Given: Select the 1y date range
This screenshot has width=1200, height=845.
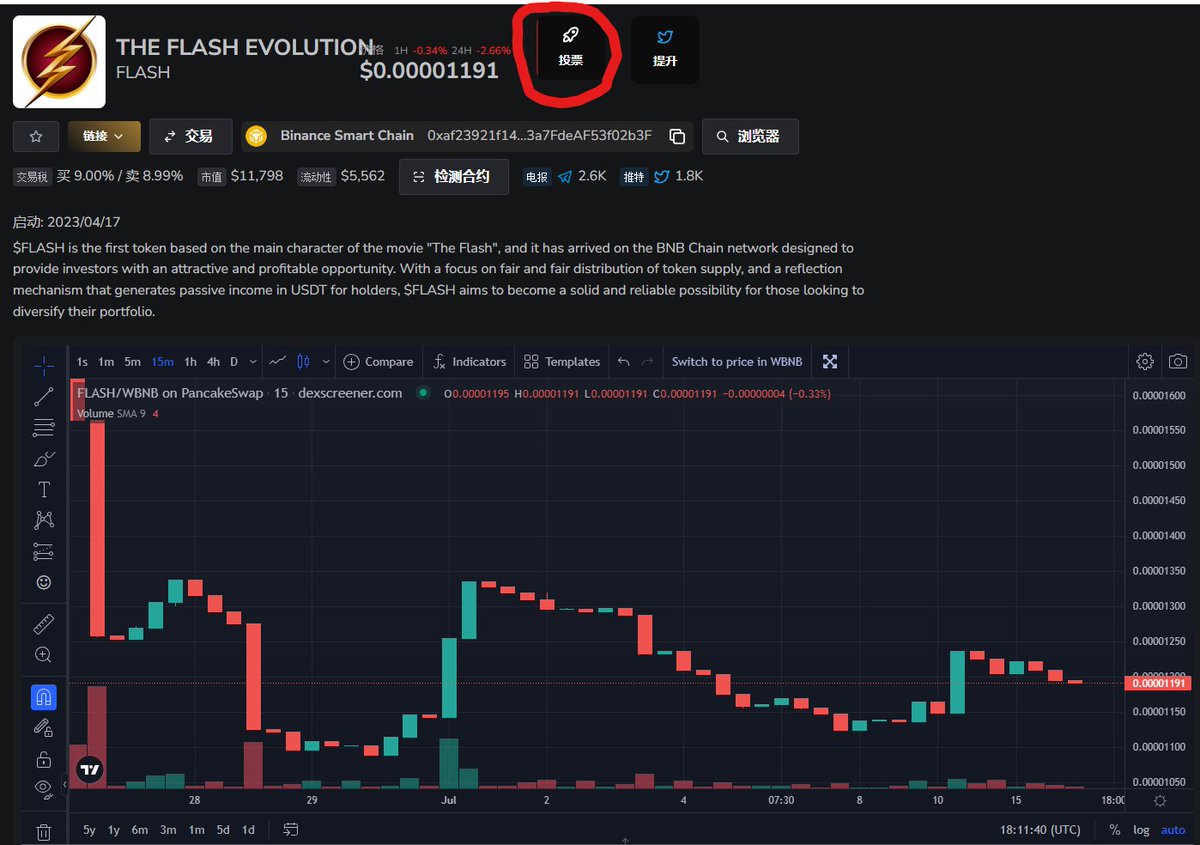Looking at the screenshot, I should coord(114,830).
